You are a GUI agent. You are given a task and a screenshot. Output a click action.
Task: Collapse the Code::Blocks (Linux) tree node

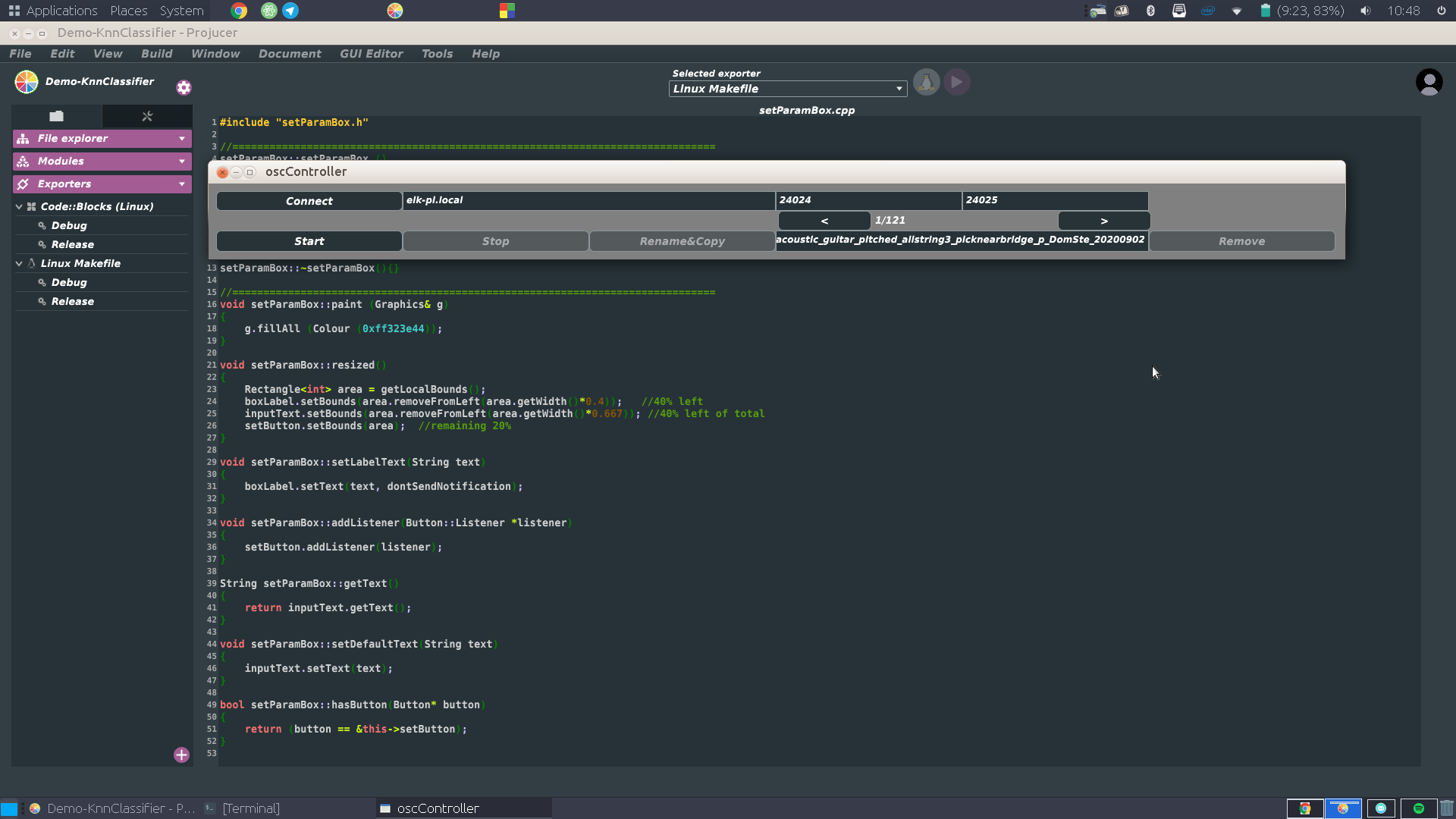click(x=19, y=206)
